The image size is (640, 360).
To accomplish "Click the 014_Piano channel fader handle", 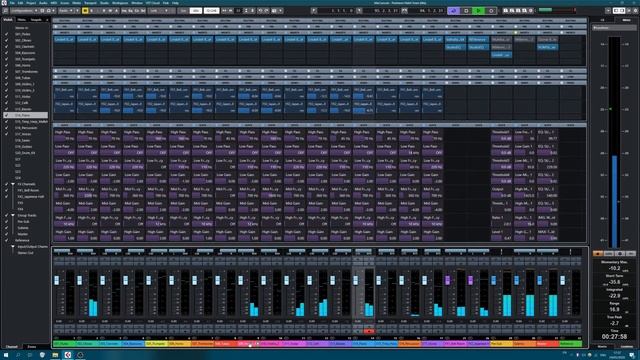I will (356, 280).
